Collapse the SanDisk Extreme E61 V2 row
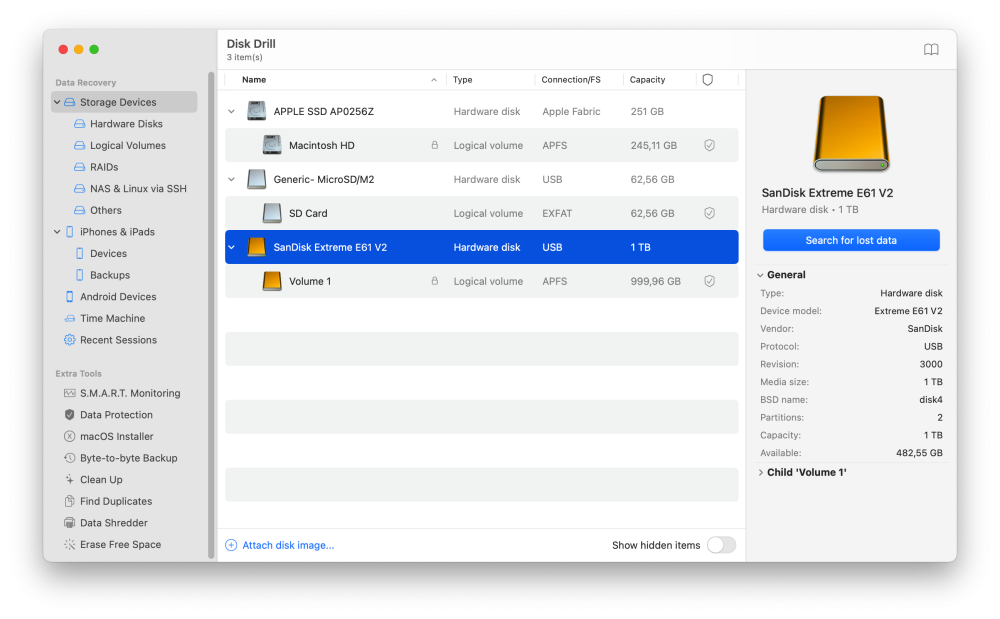This screenshot has width=1000, height=619. (x=232, y=247)
